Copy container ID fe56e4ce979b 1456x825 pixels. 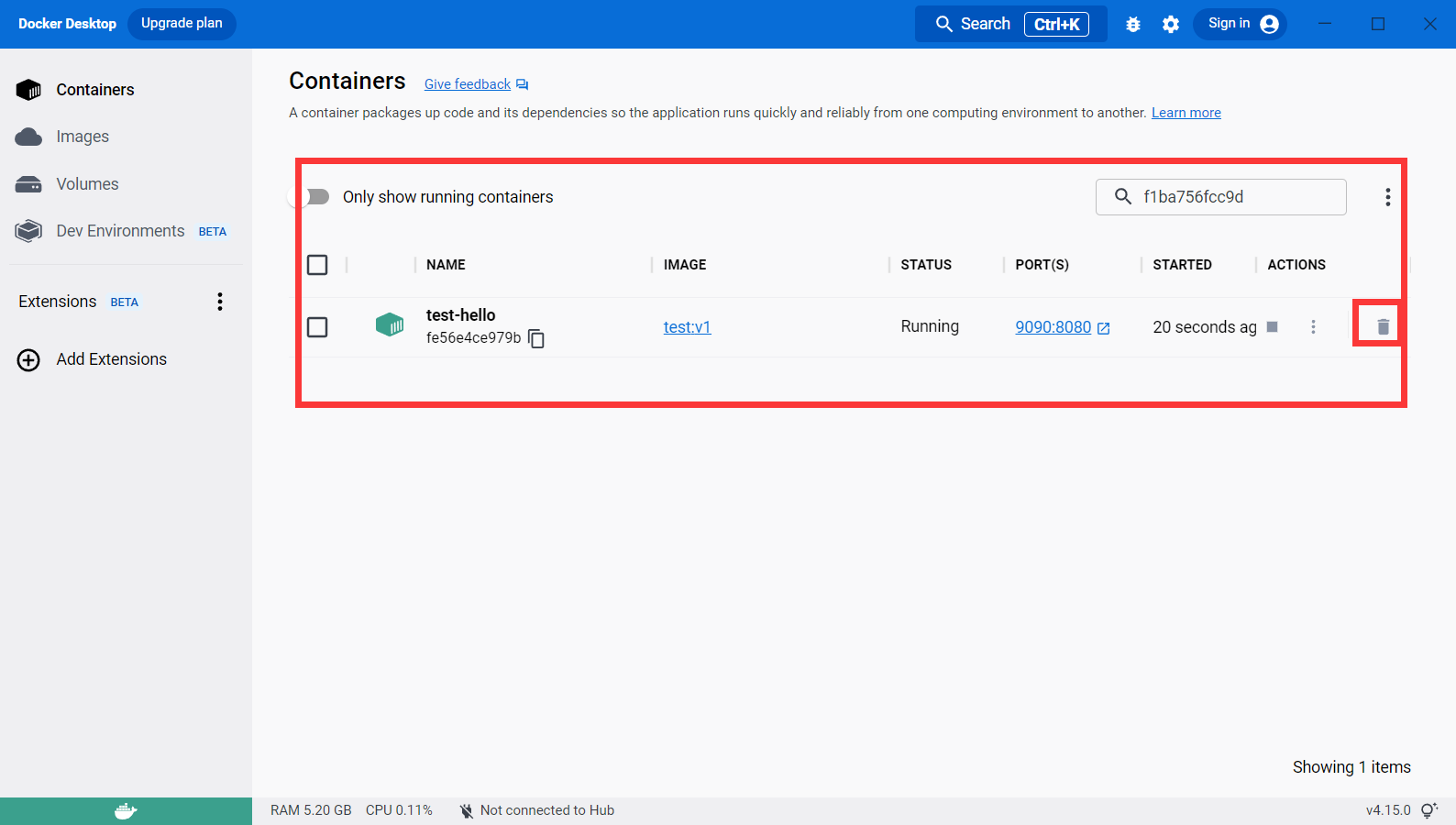pyautogui.click(x=536, y=339)
